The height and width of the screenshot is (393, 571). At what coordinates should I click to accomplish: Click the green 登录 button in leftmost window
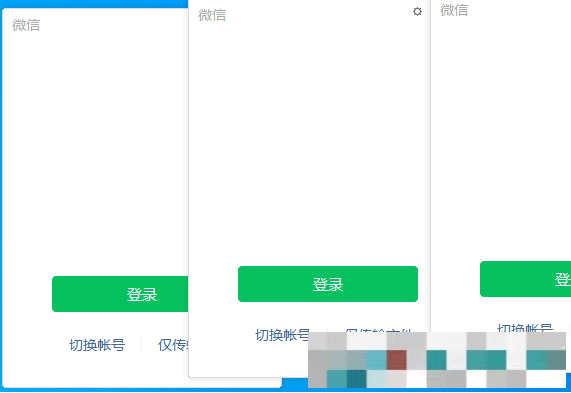(120, 294)
